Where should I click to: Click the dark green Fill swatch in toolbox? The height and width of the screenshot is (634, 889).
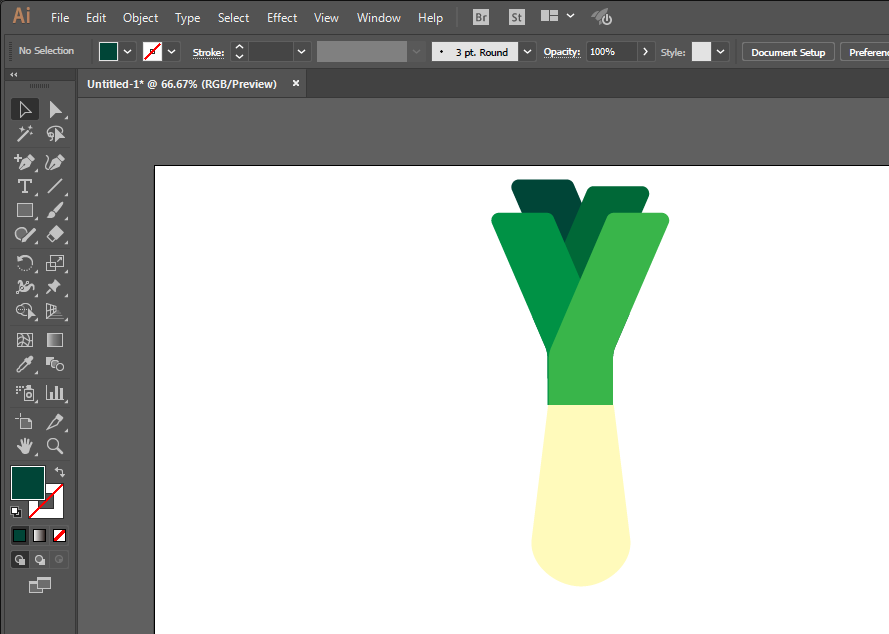point(28,483)
